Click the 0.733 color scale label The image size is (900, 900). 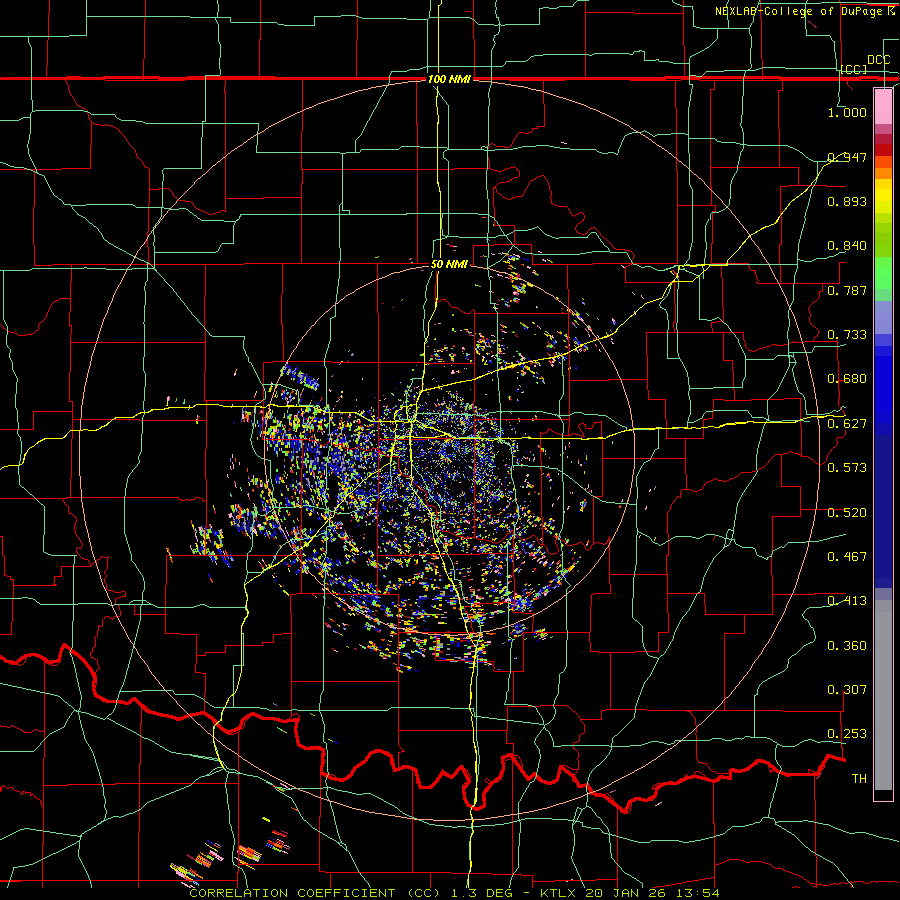[x=847, y=334]
